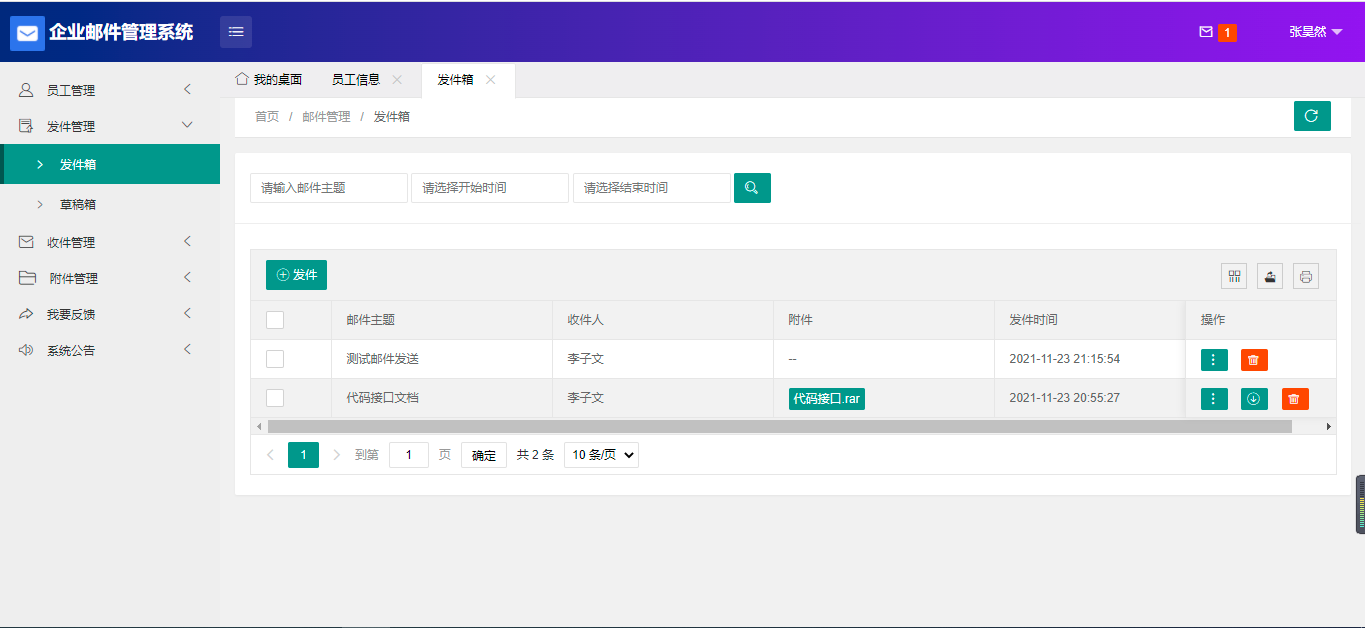1365x628 pixels.
Task: Expand the 附件管理 menu chevron
Action: coord(187,277)
